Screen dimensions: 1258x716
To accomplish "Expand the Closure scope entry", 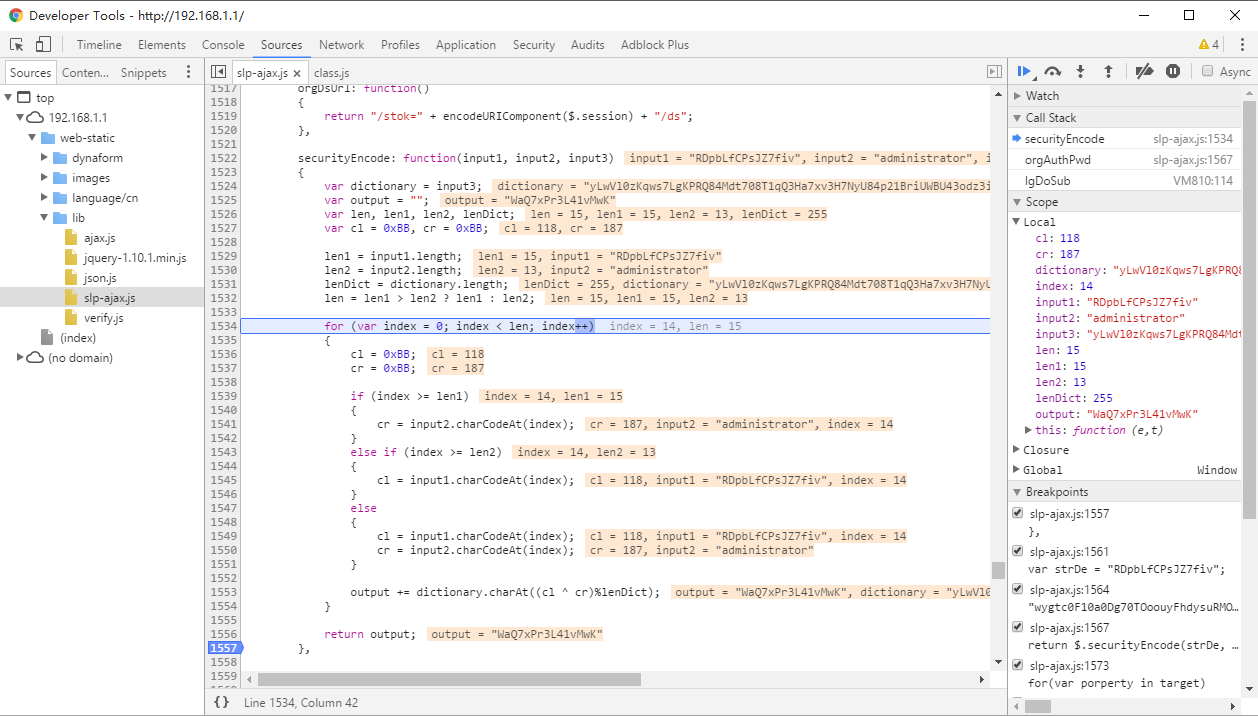I will coord(1017,450).
